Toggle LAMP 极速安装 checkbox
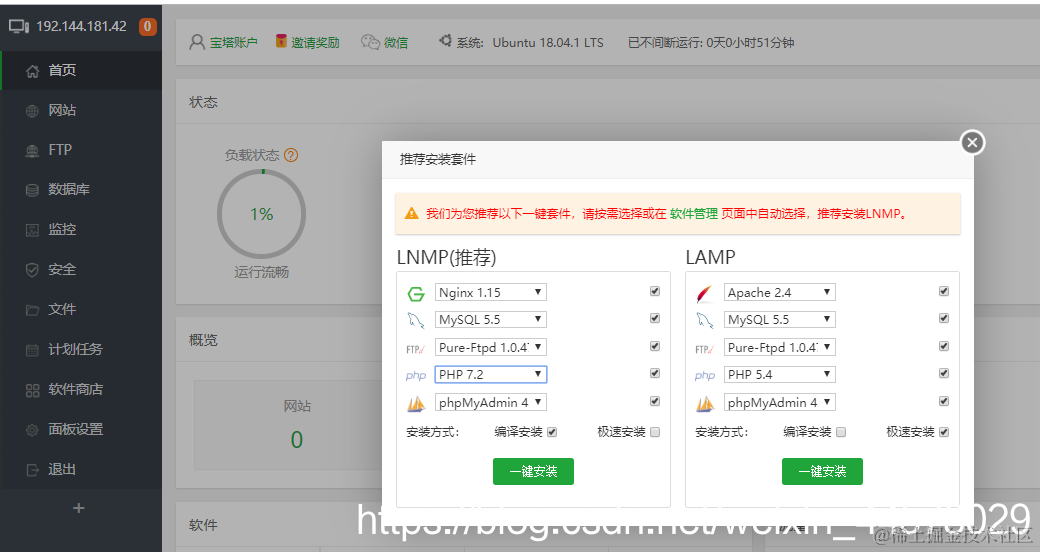Image resolution: width=1040 pixels, height=552 pixels. pos(944,433)
